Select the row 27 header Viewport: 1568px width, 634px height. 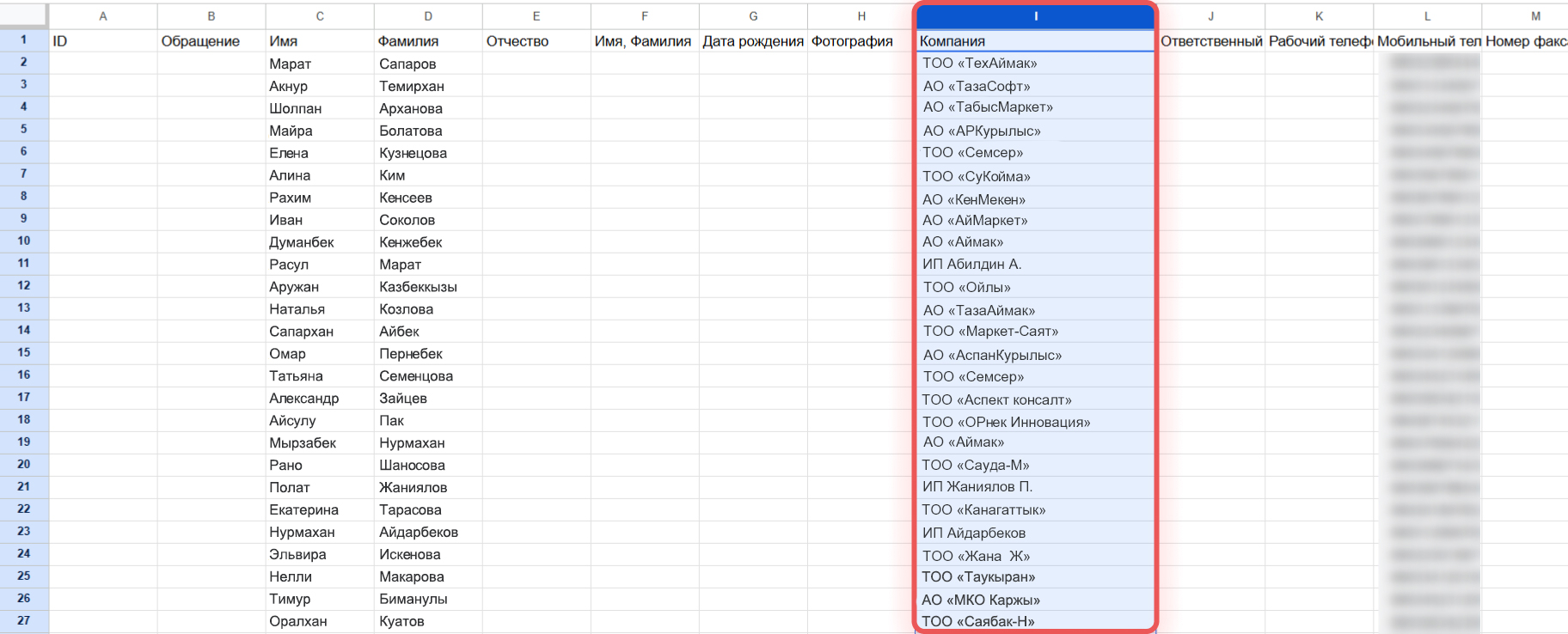pos(24,620)
